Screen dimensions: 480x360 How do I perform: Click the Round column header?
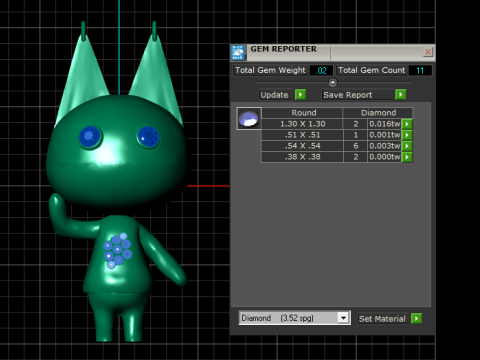click(302, 113)
